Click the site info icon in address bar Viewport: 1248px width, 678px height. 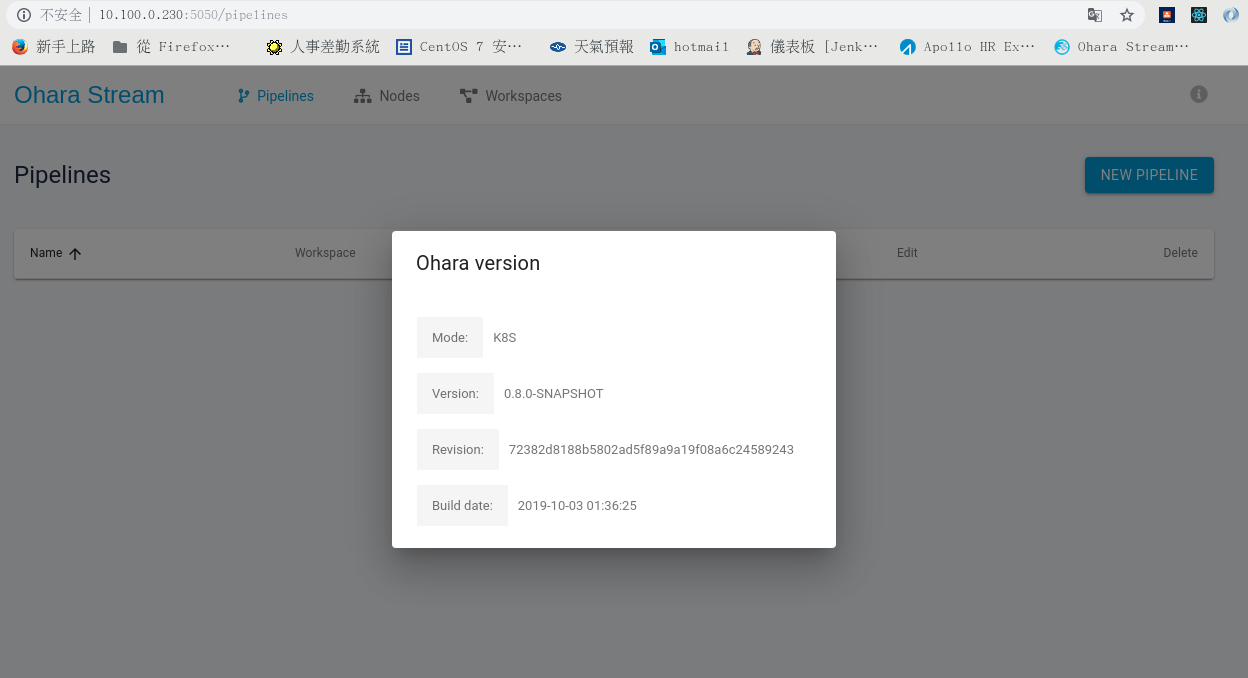click(x=24, y=15)
